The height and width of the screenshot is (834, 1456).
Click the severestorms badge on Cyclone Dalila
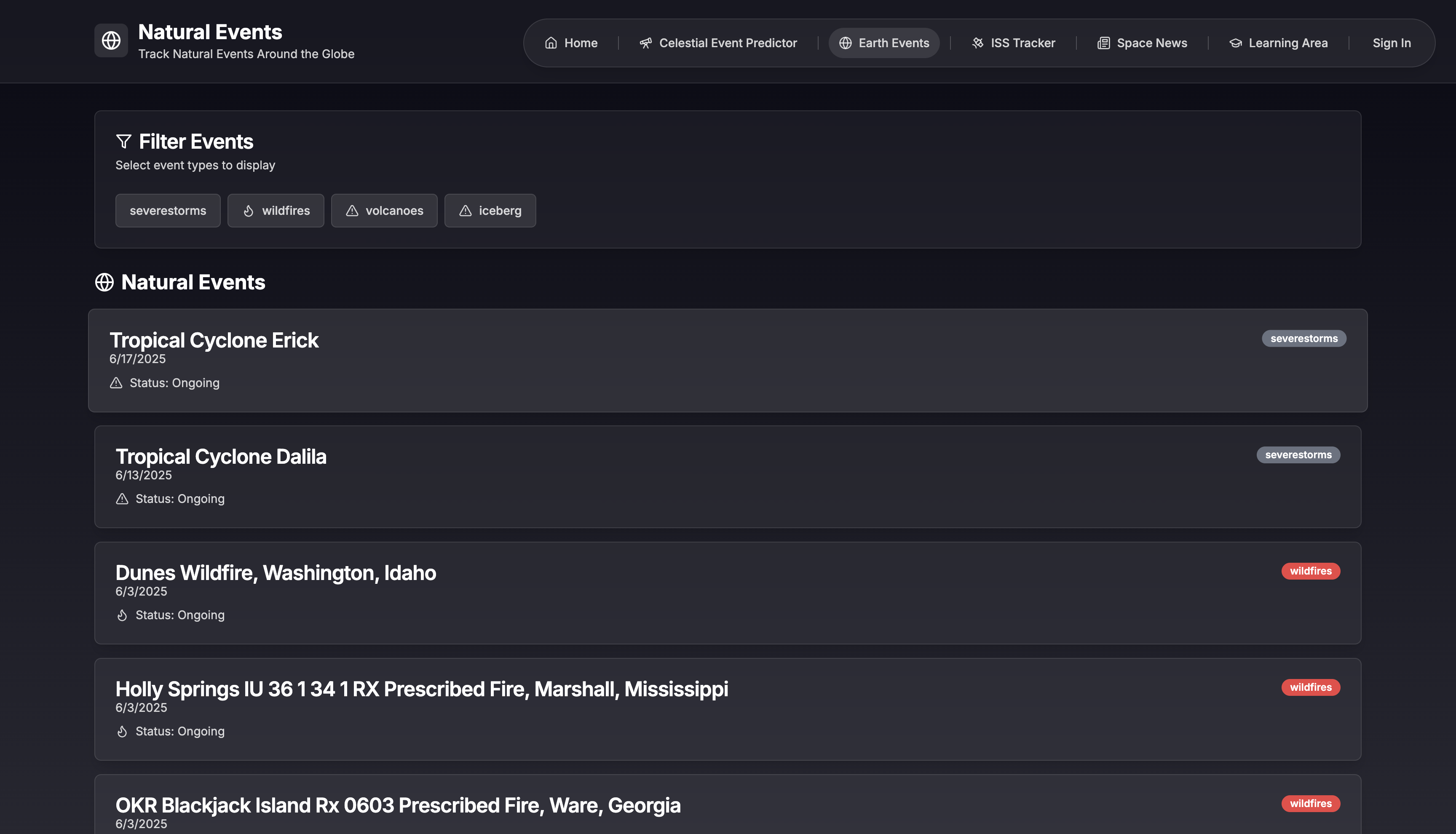click(x=1298, y=455)
